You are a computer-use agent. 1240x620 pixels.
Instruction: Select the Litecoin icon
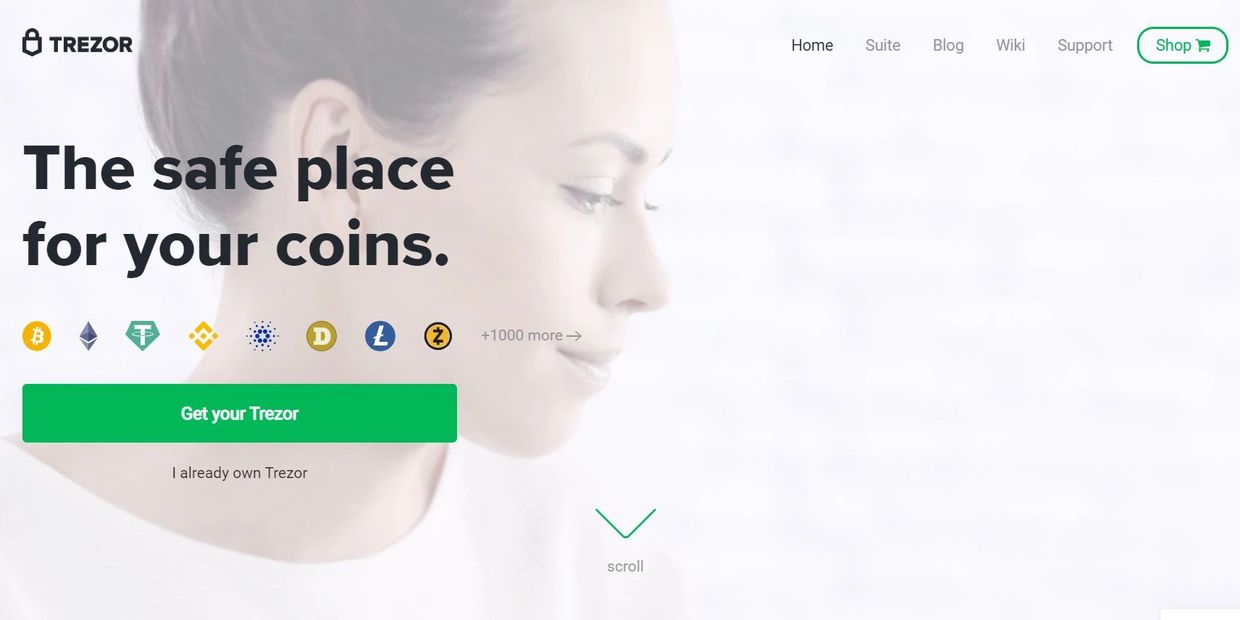pyautogui.click(x=380, y=336)
